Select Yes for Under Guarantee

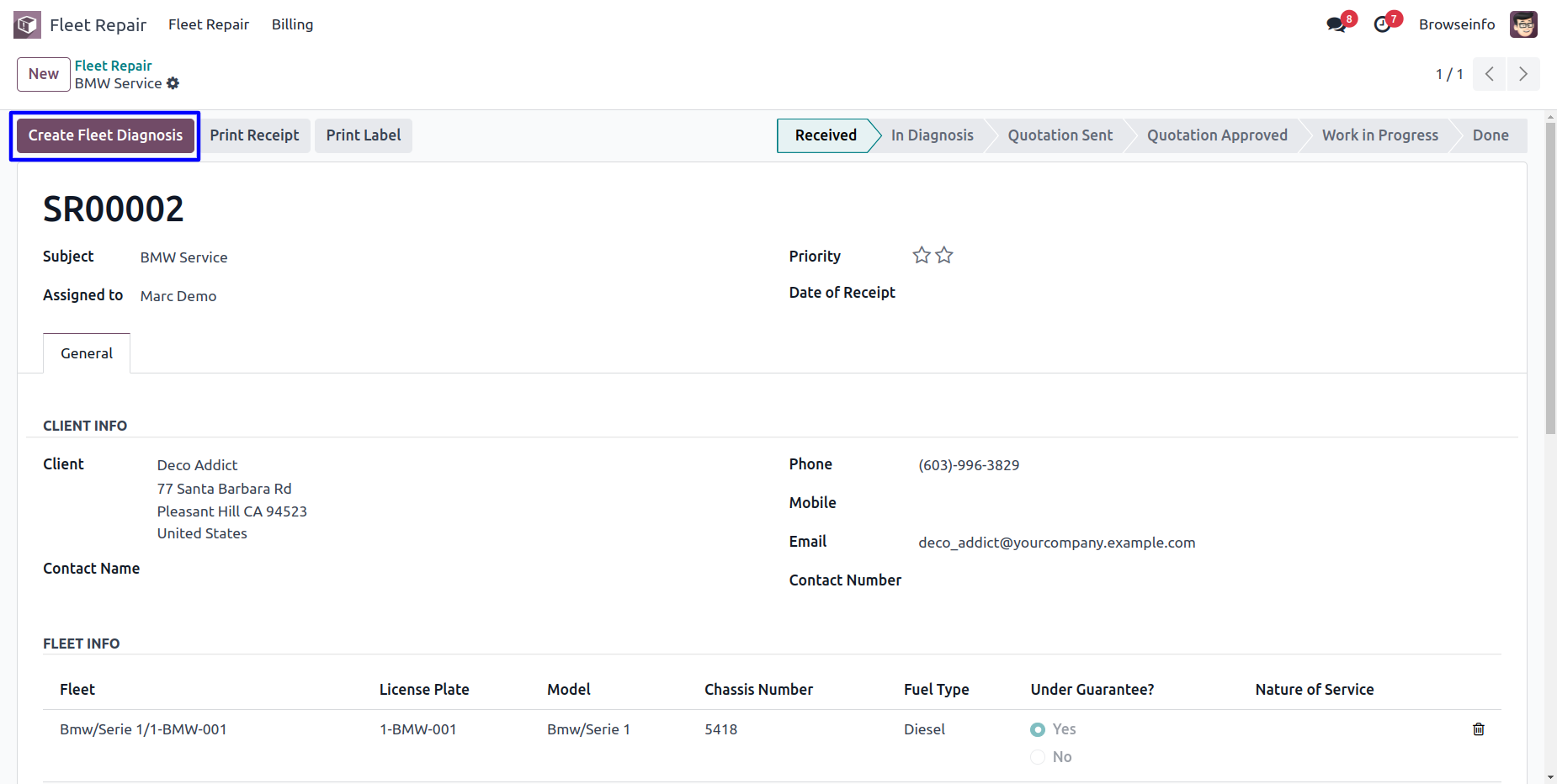[1038, 729]
